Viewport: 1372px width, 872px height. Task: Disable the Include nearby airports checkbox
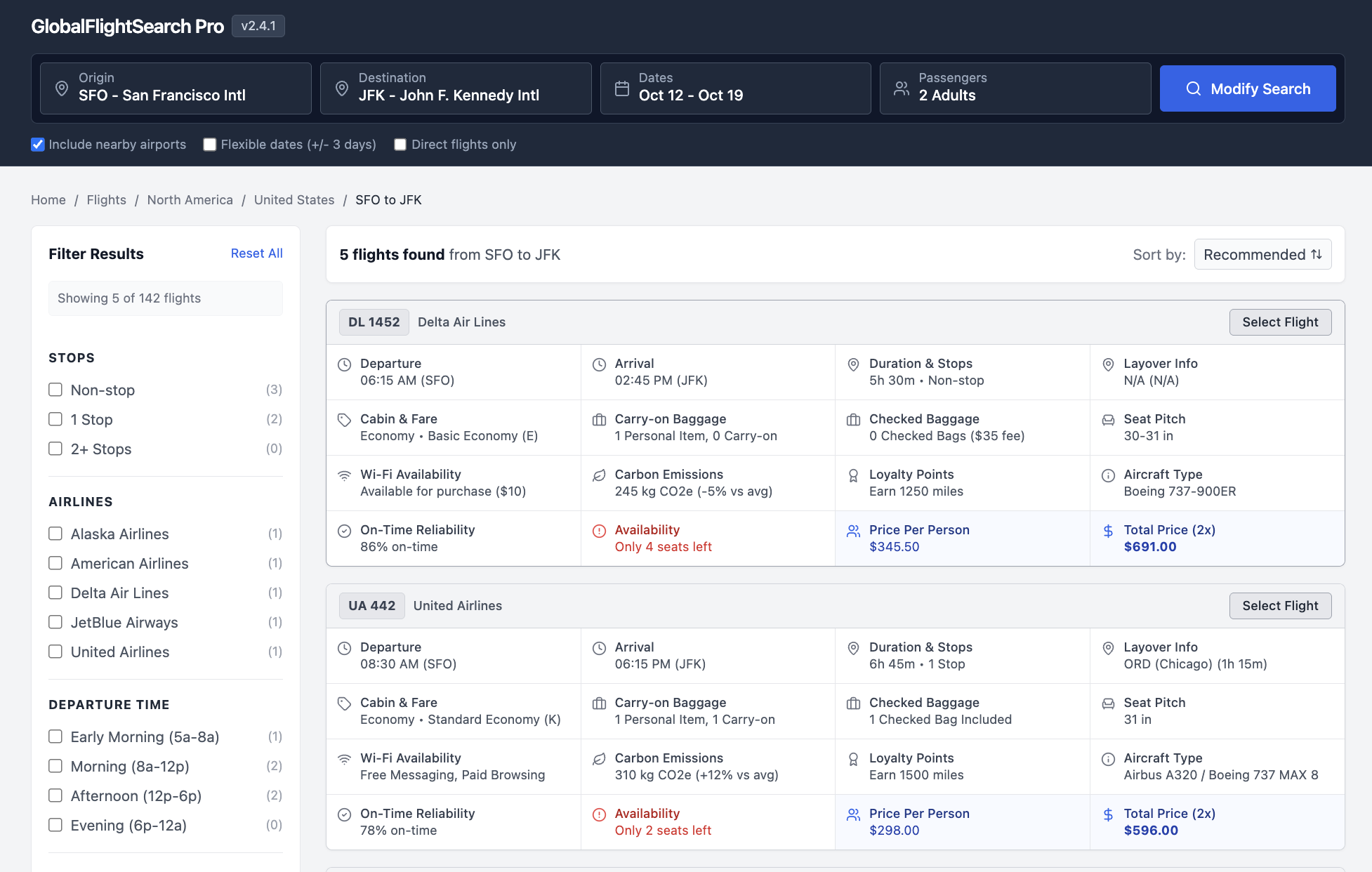click(x=38, y=144)
